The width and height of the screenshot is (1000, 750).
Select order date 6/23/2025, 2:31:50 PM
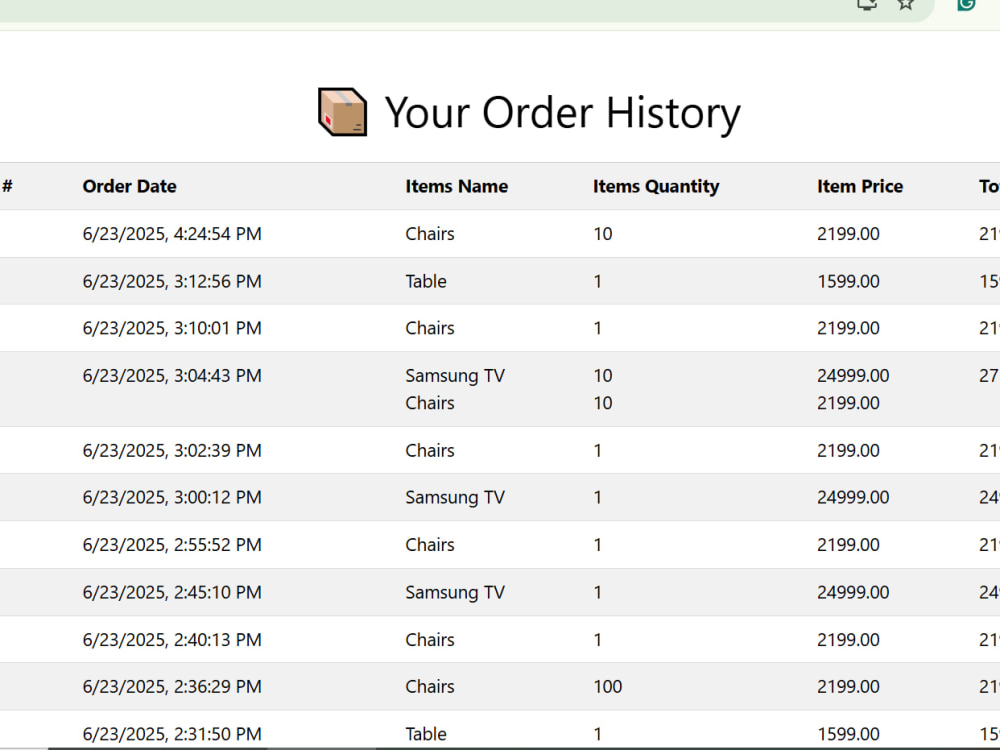(172, 734)
